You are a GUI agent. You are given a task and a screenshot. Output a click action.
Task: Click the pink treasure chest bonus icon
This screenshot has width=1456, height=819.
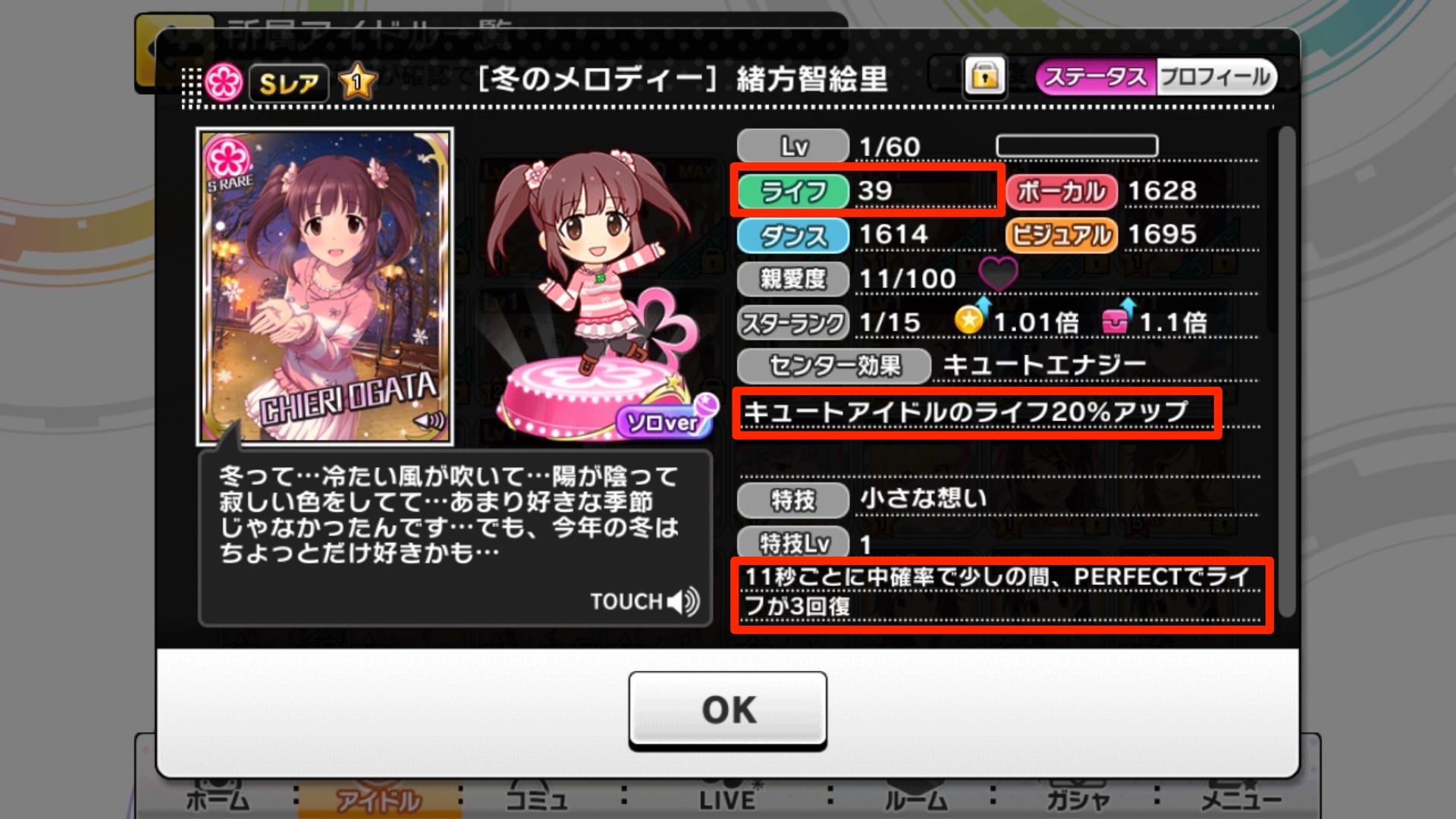pos(1117,317)
